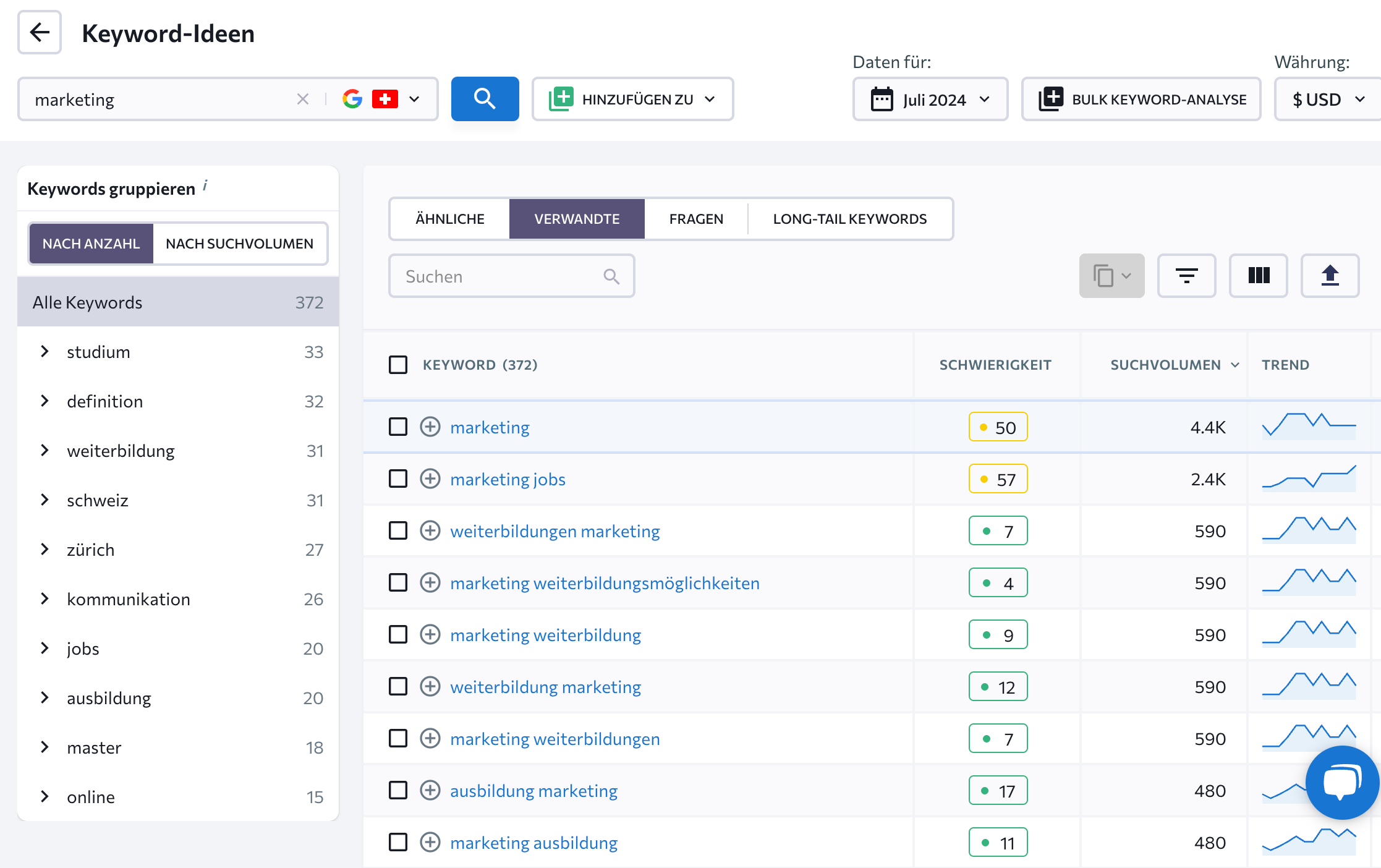The image size is (1381, 868).
Task: Open the ausbildung marketing link
Action: coord(533,791)
